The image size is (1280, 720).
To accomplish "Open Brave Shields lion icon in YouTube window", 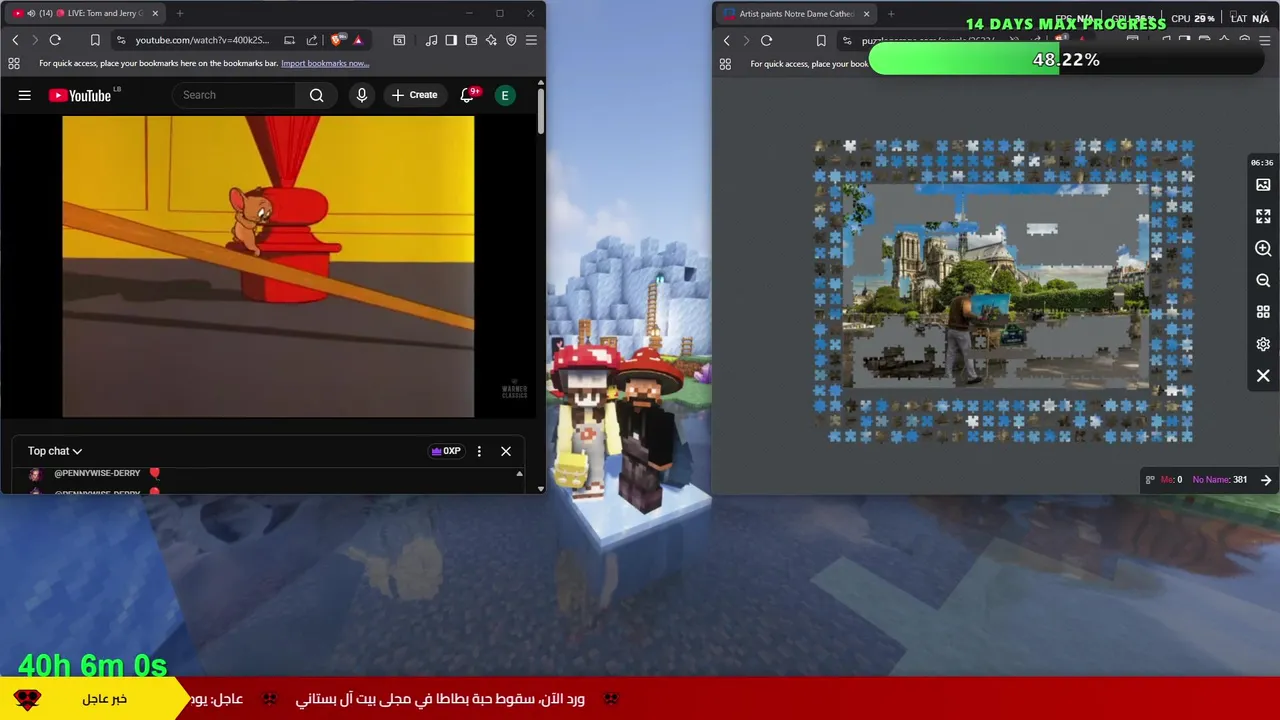I will [x=337, y=40].
